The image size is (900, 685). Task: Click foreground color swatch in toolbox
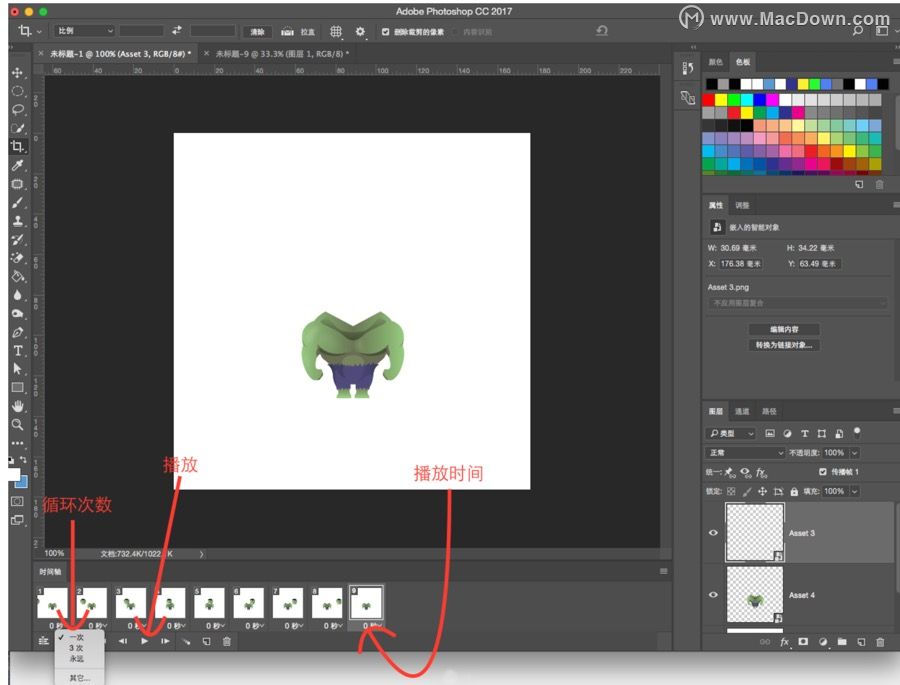click(x=14, y=474)
